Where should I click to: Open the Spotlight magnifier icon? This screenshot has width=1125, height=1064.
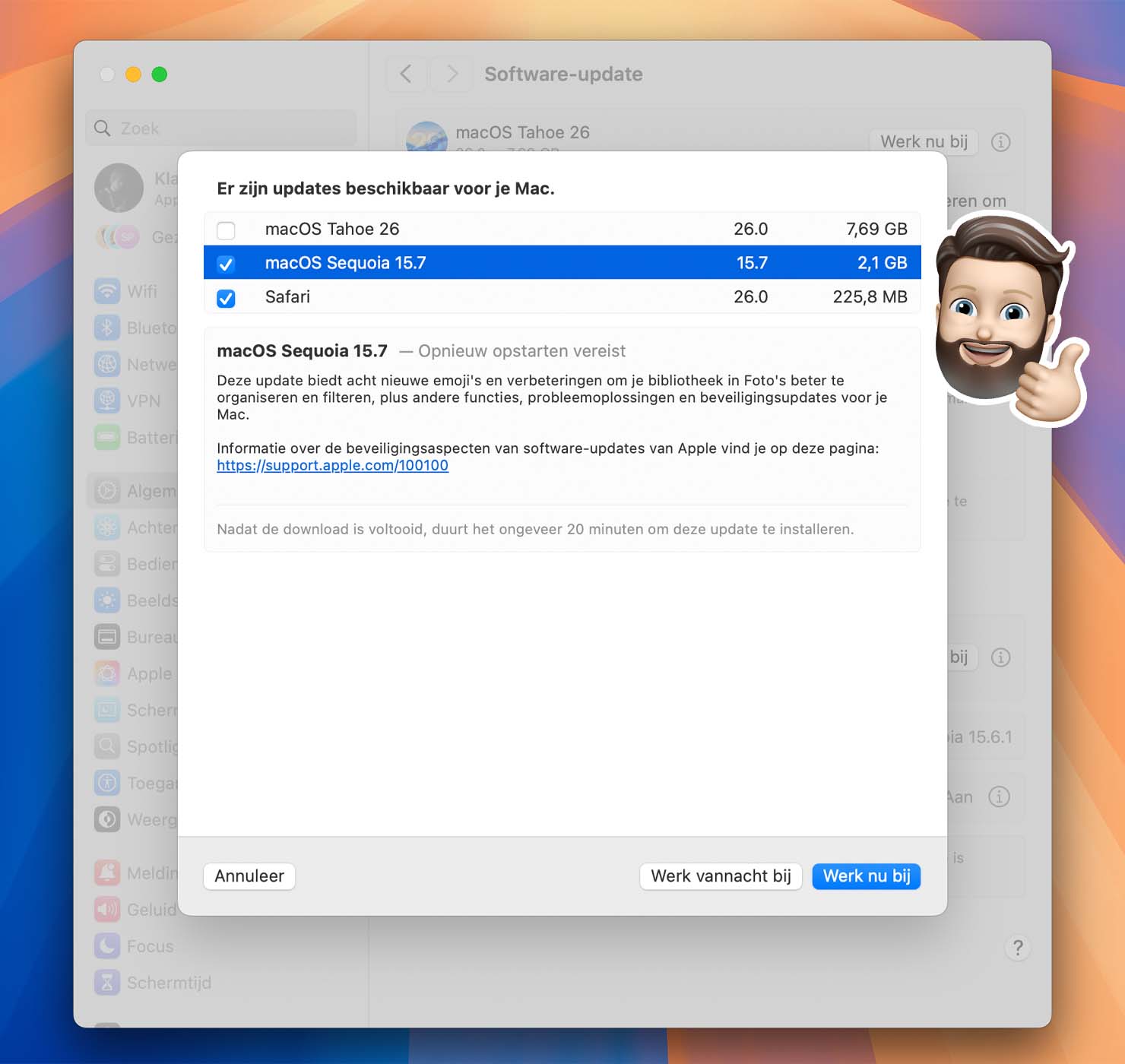pyautogui.click(x=107, y=746)
